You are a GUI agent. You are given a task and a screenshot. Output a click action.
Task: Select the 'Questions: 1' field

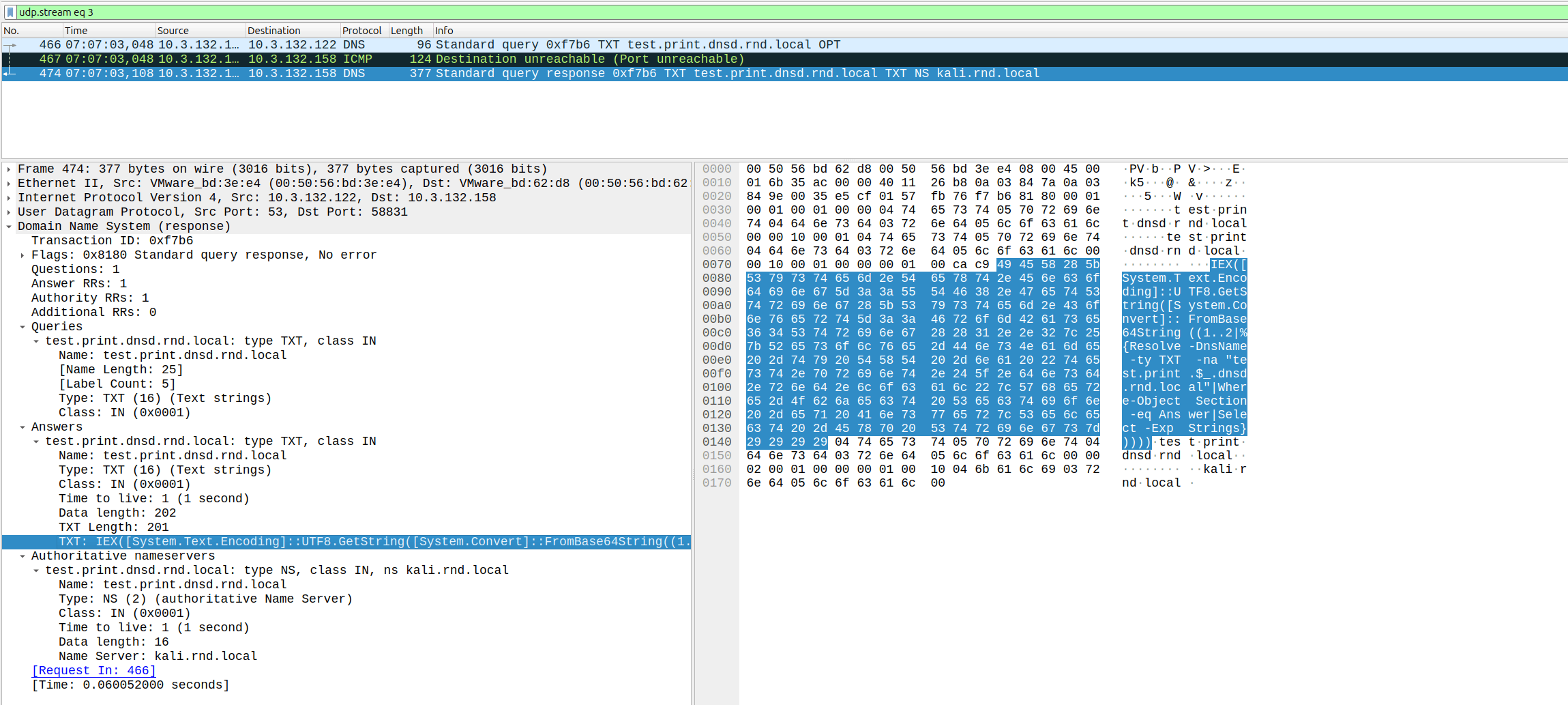[x=76, y=270]
